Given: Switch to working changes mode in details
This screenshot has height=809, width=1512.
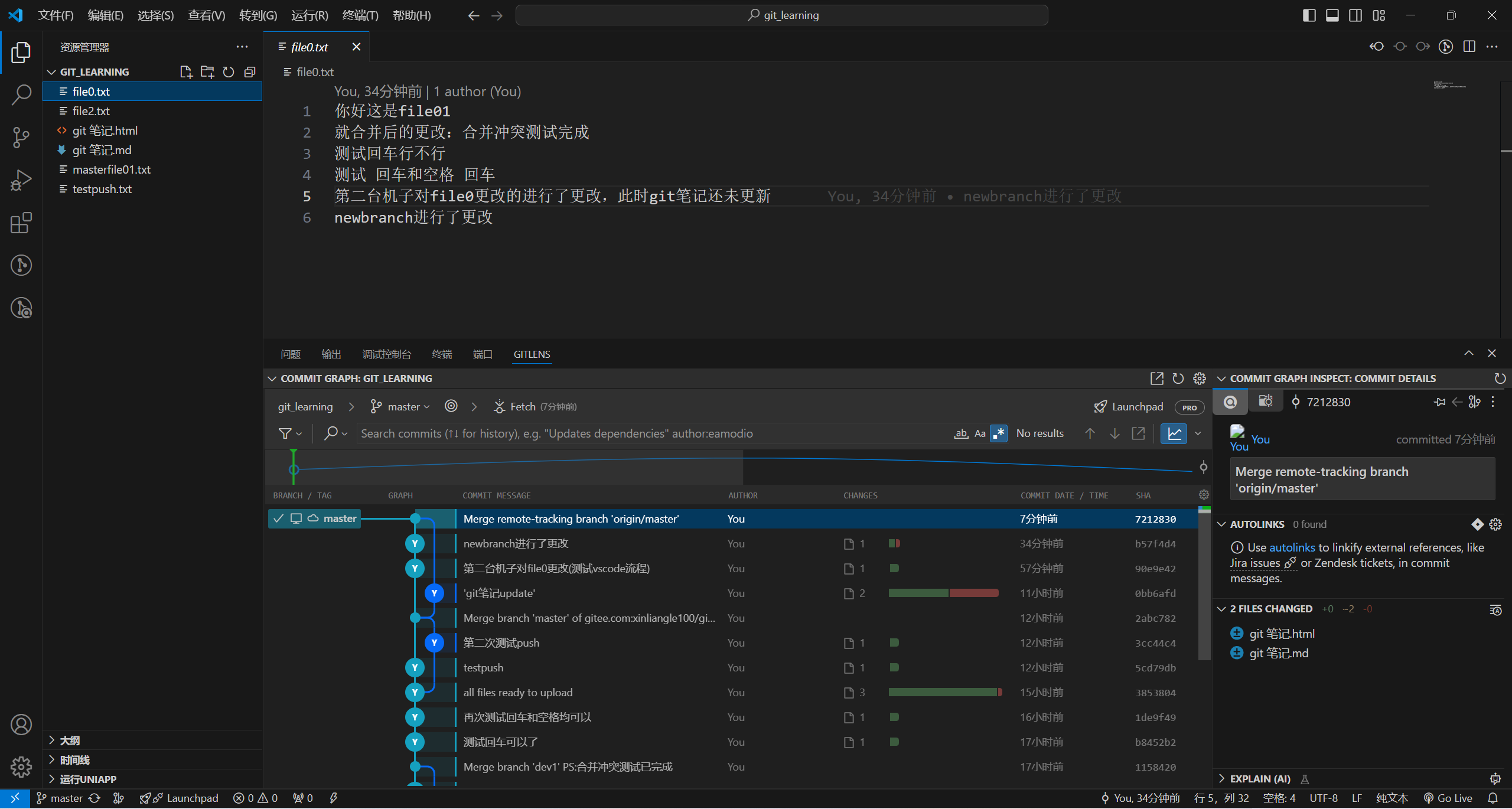Looking at the screenshot, I should point(1265,402).
